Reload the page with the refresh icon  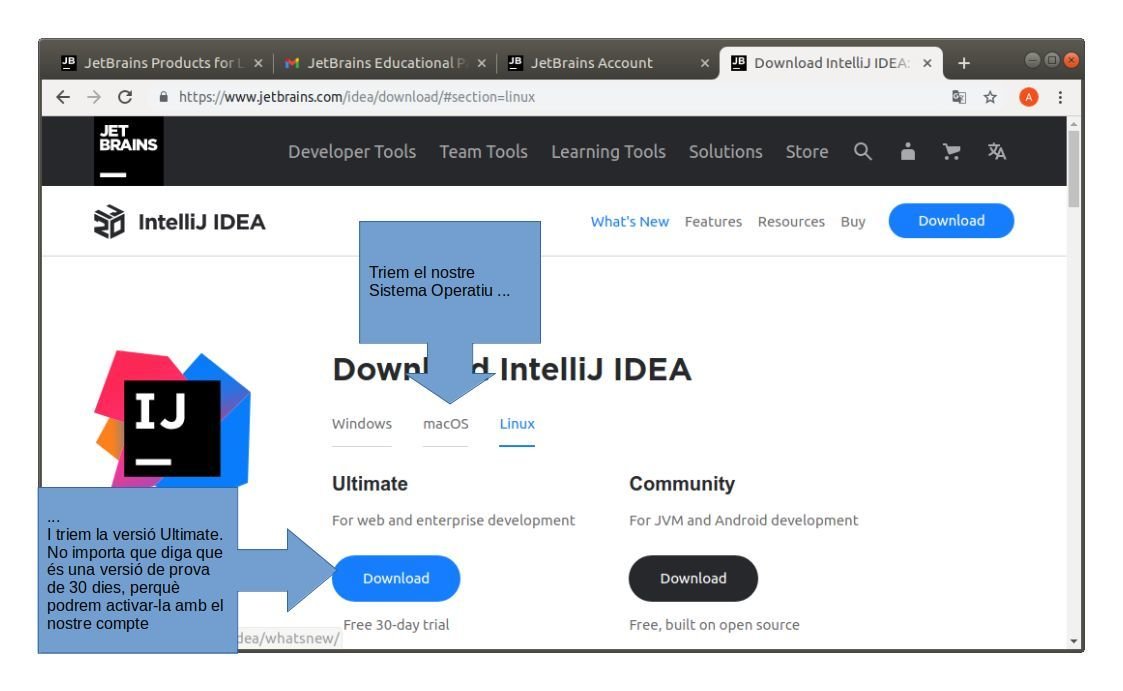click(125, 97)
